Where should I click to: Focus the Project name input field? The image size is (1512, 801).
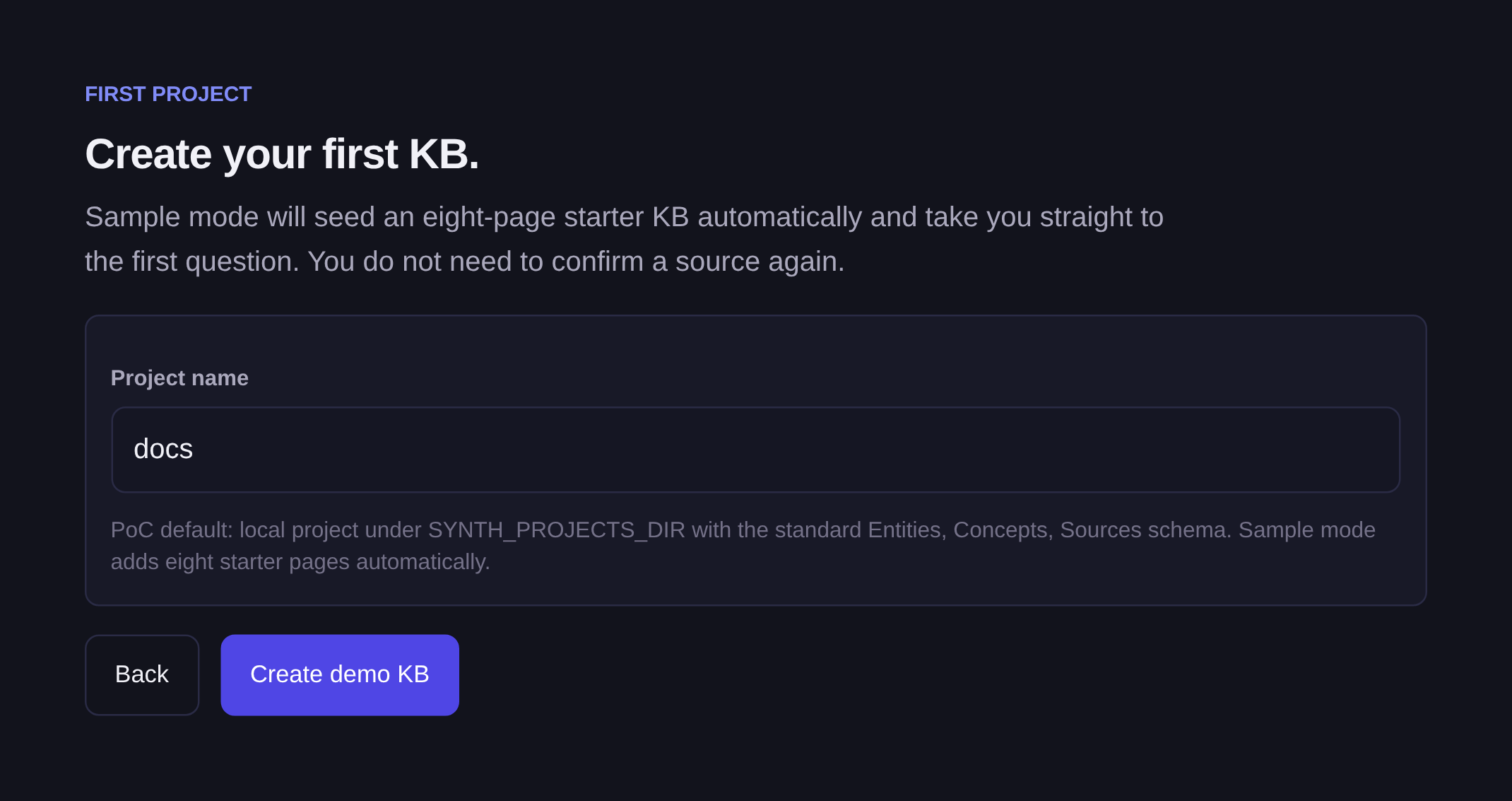coord(755,450)
